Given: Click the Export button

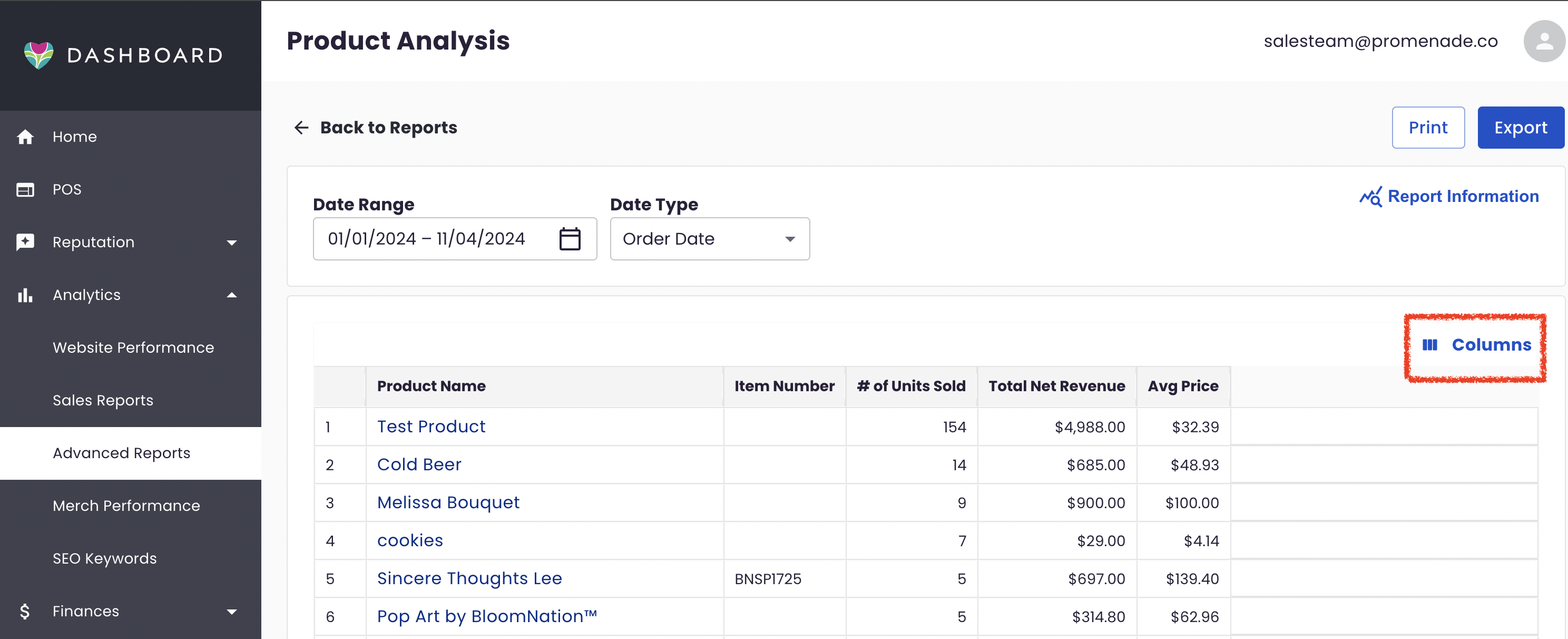Looking at the screenshot, I should tap(1521, 127).
